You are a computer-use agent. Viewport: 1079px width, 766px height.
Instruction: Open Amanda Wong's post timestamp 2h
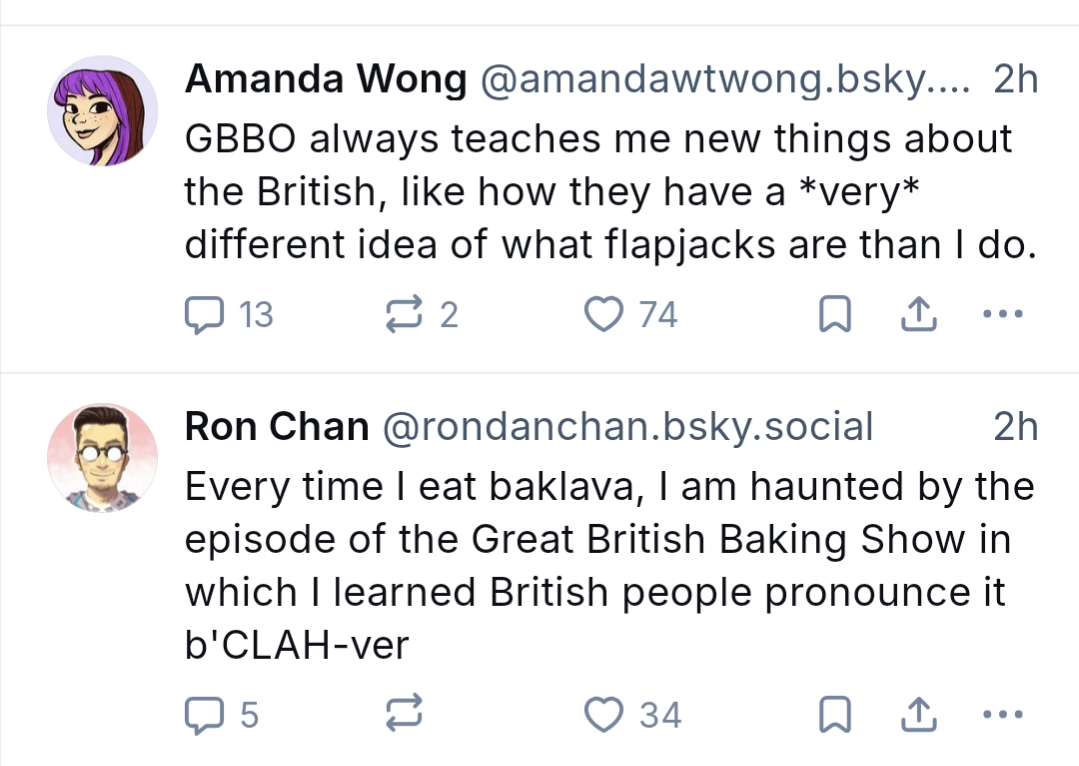click(1015, 81)
